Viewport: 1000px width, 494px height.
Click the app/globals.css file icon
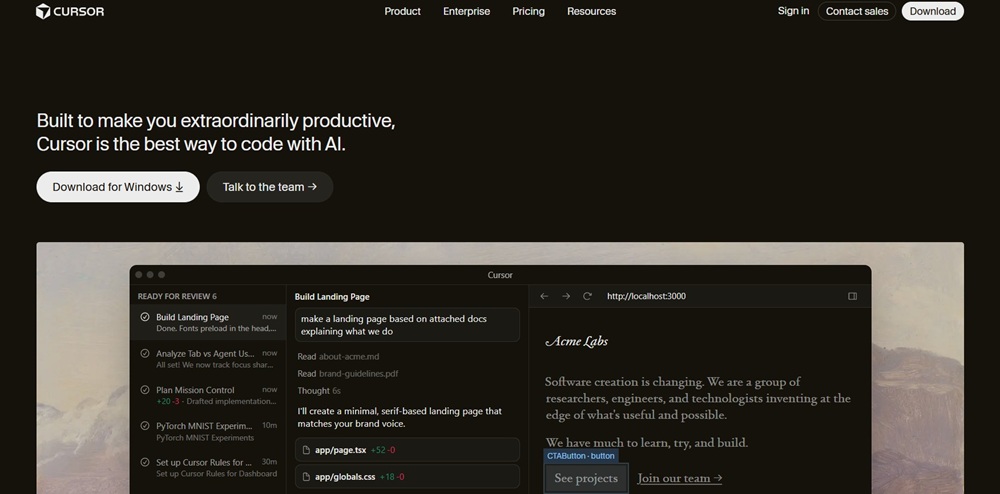pyautogui.click(x=307, y=477)
